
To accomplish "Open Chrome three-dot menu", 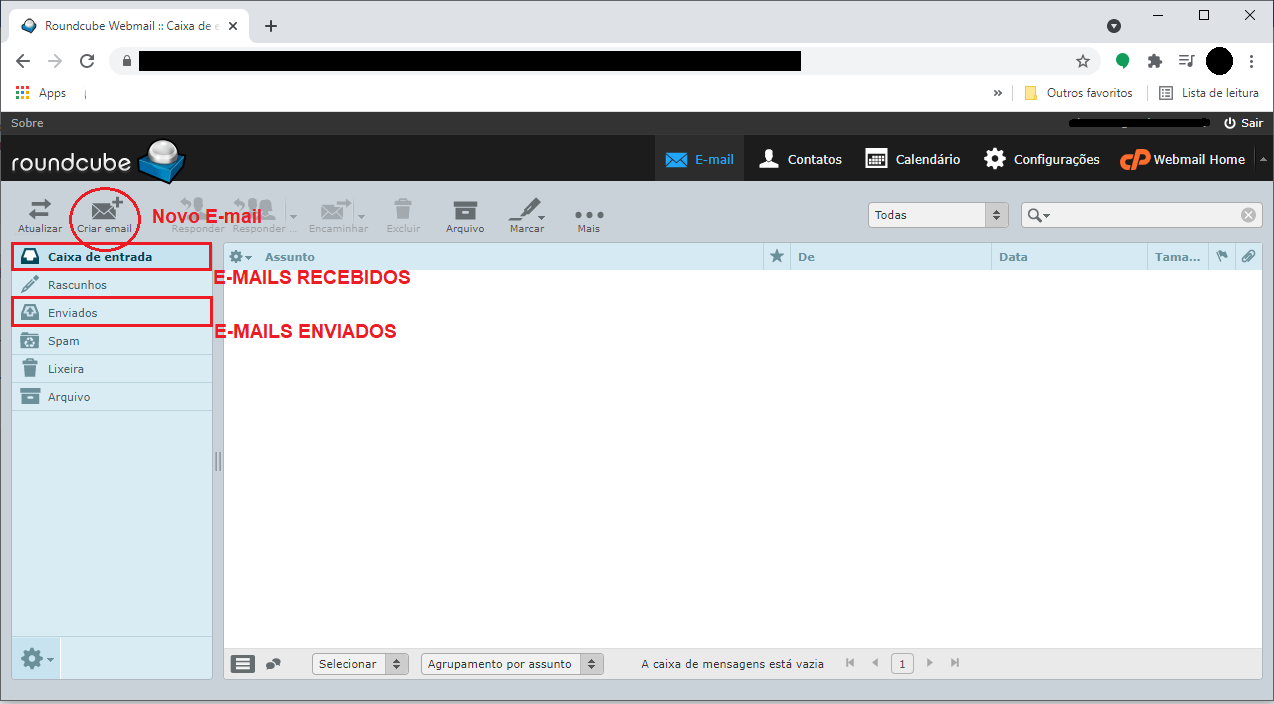I will pyautogui.click(x=1252, y=61).
